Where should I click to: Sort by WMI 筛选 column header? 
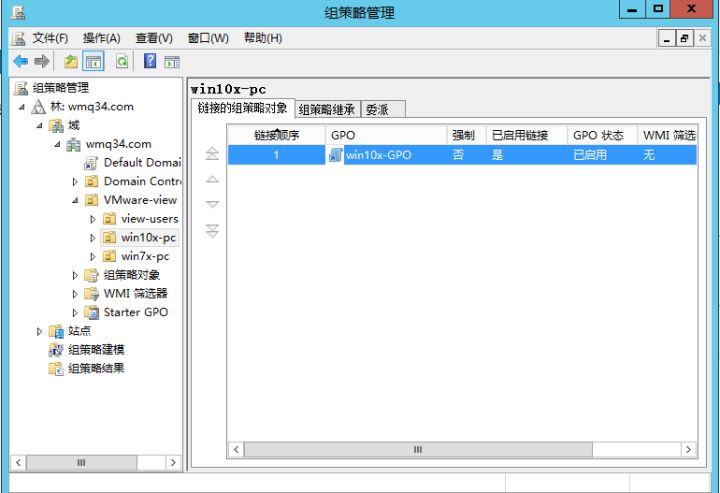click(x=667, y=135)
